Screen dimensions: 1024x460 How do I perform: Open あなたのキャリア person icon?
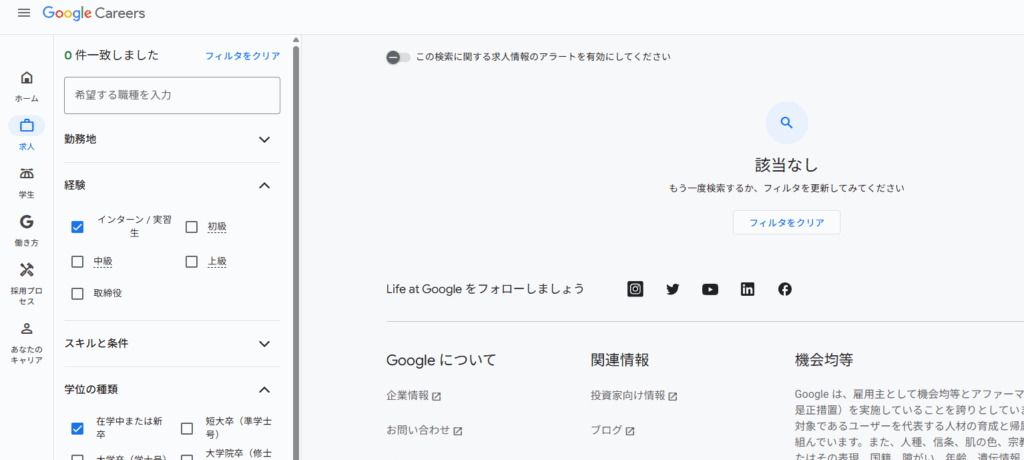tap(27, 329)
